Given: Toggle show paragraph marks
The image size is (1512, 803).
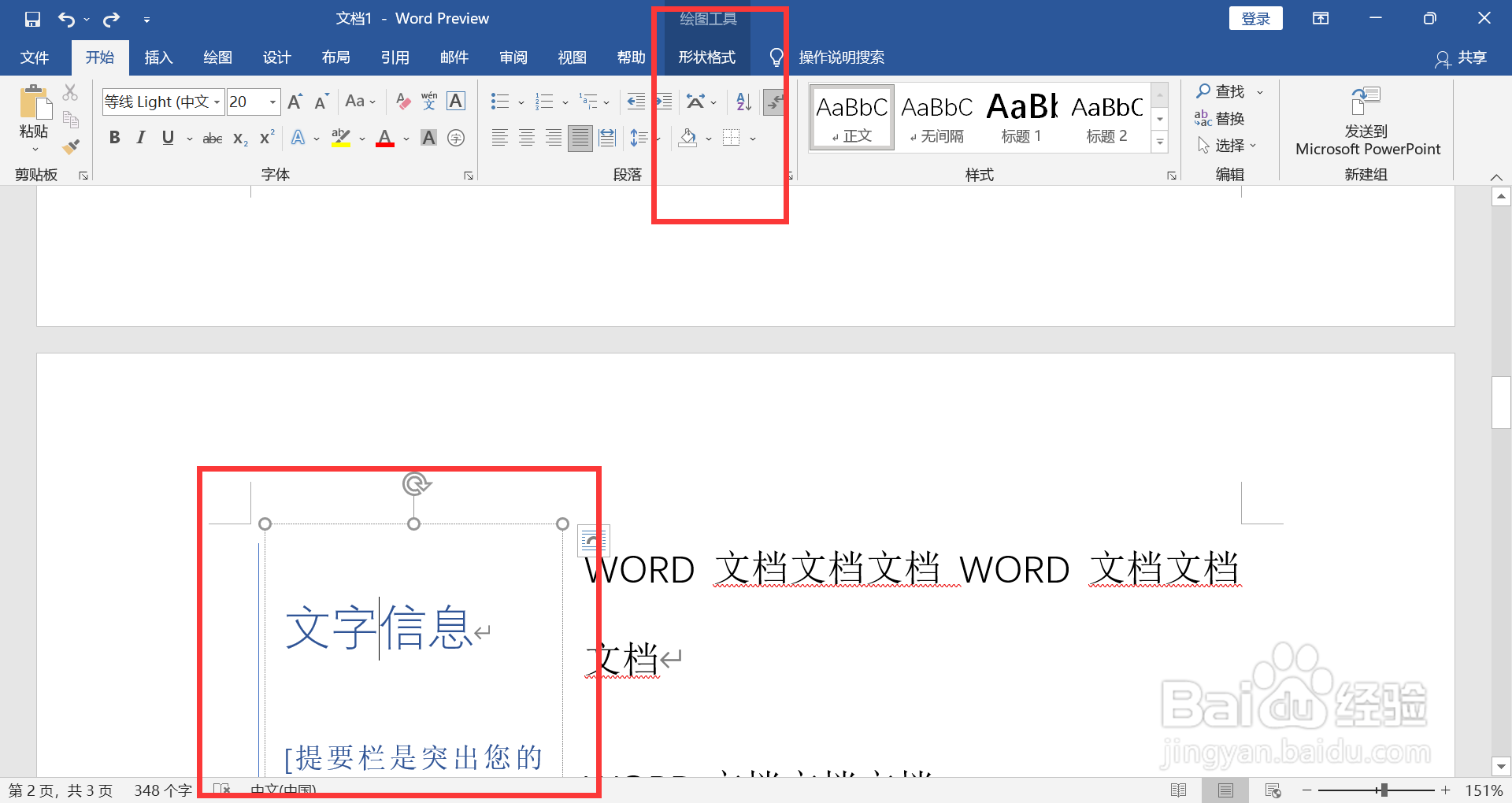Looking at the screenshot, I should [x=774, y=102].
